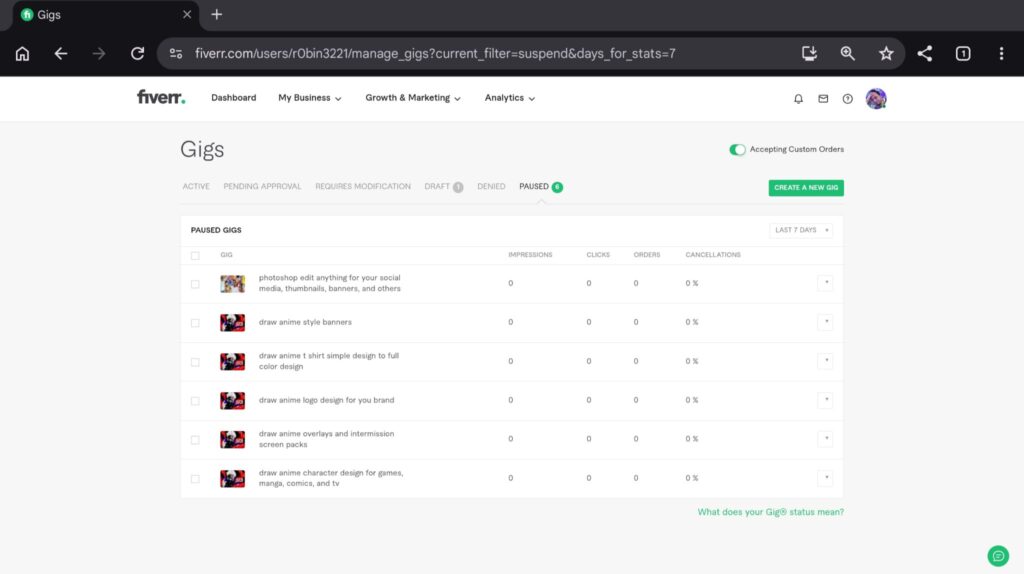Image resolution: width=1024 pixels, height=574 pixels.
Task: Open the support chat bubble icon
Action: click(998, 556)
